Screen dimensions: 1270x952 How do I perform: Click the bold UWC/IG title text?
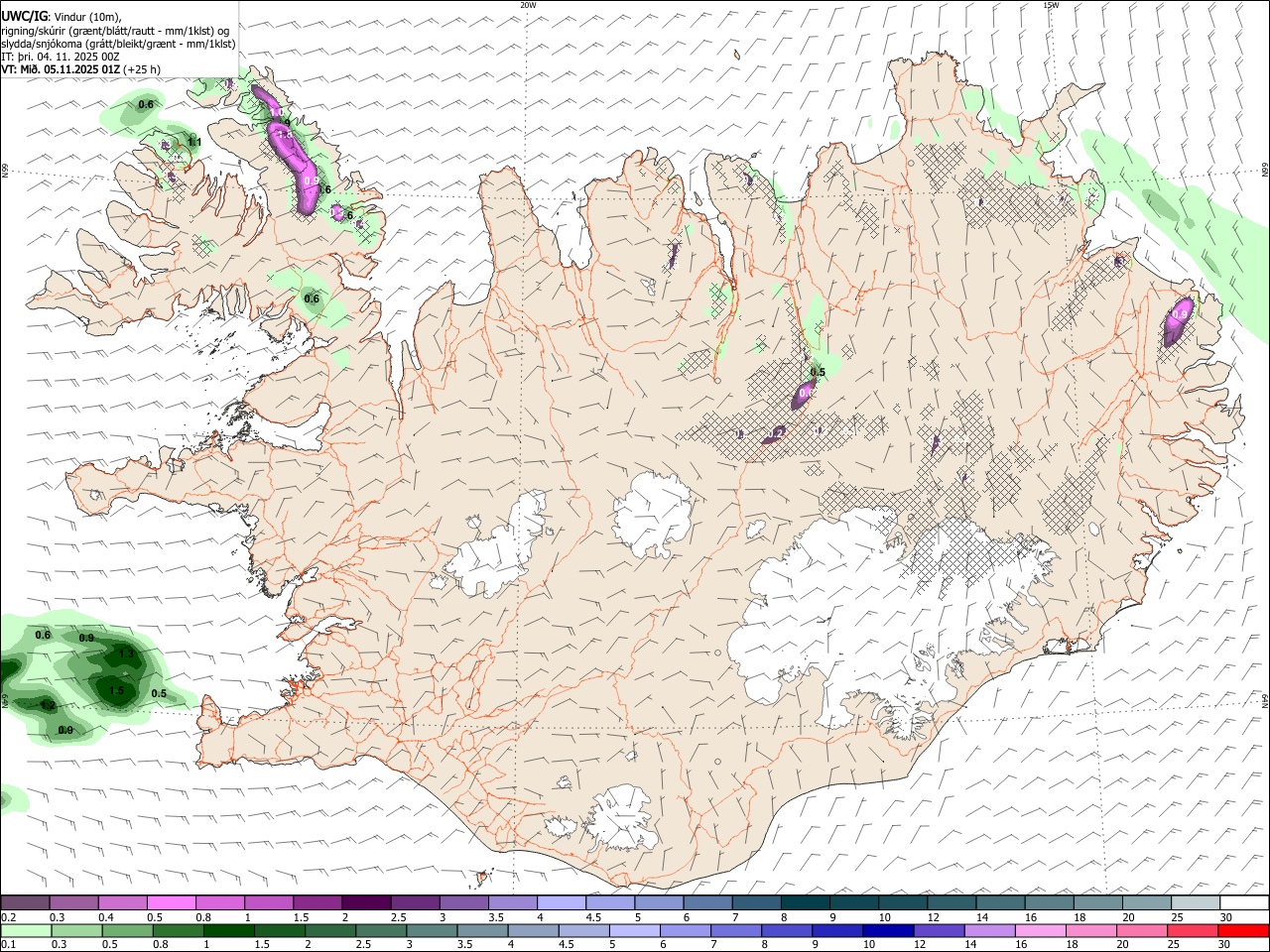coord(24,17)
